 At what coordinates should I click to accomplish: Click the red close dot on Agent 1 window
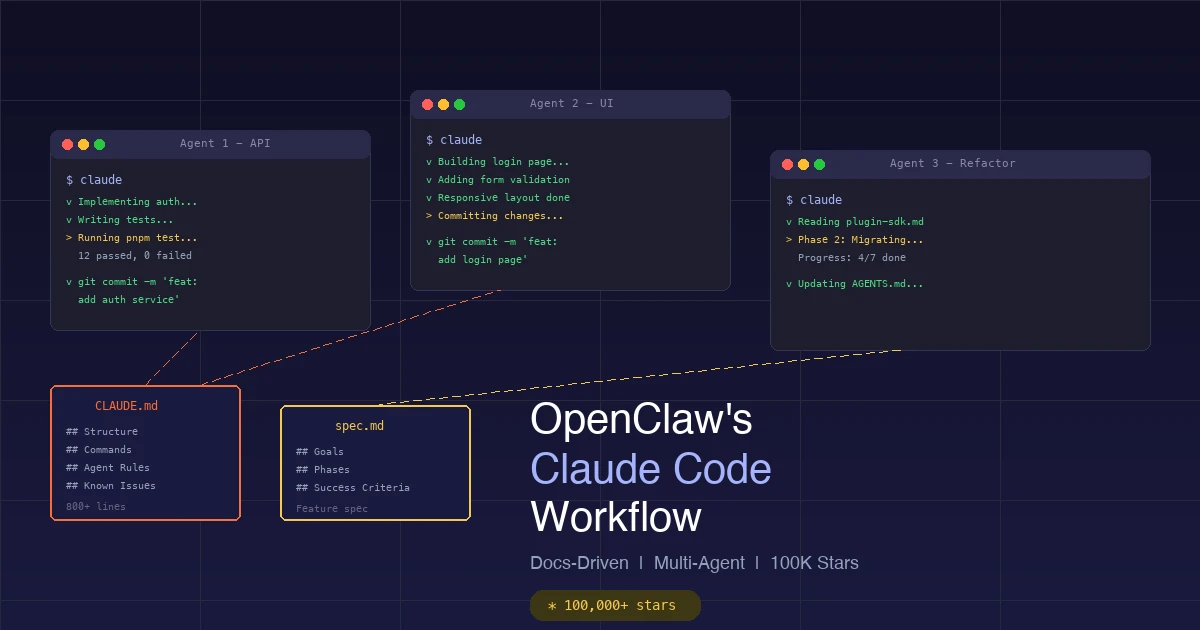(x=66, y=143)
